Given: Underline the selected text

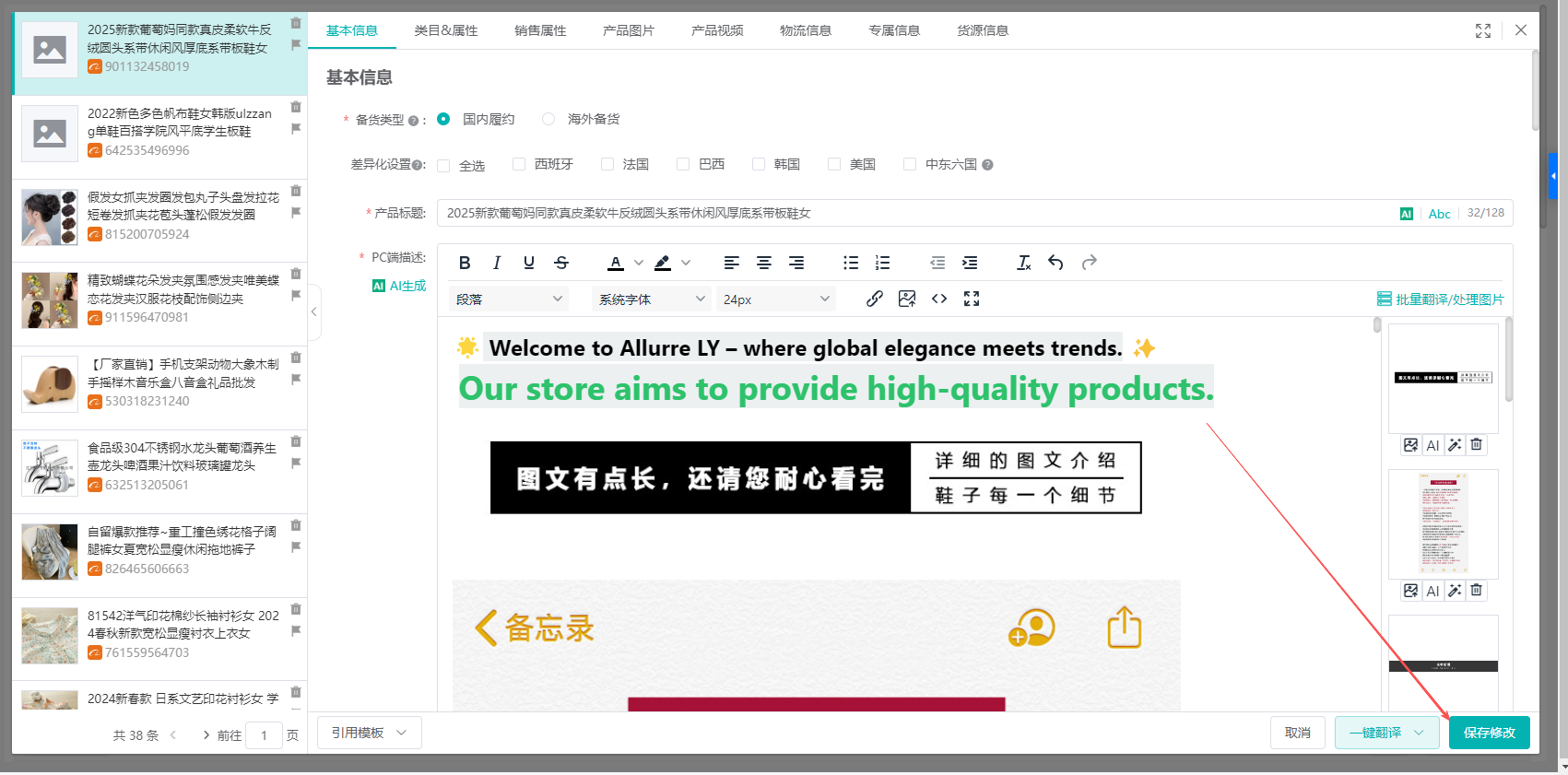Looking at the screenshot, I should (x=529, y=263).
